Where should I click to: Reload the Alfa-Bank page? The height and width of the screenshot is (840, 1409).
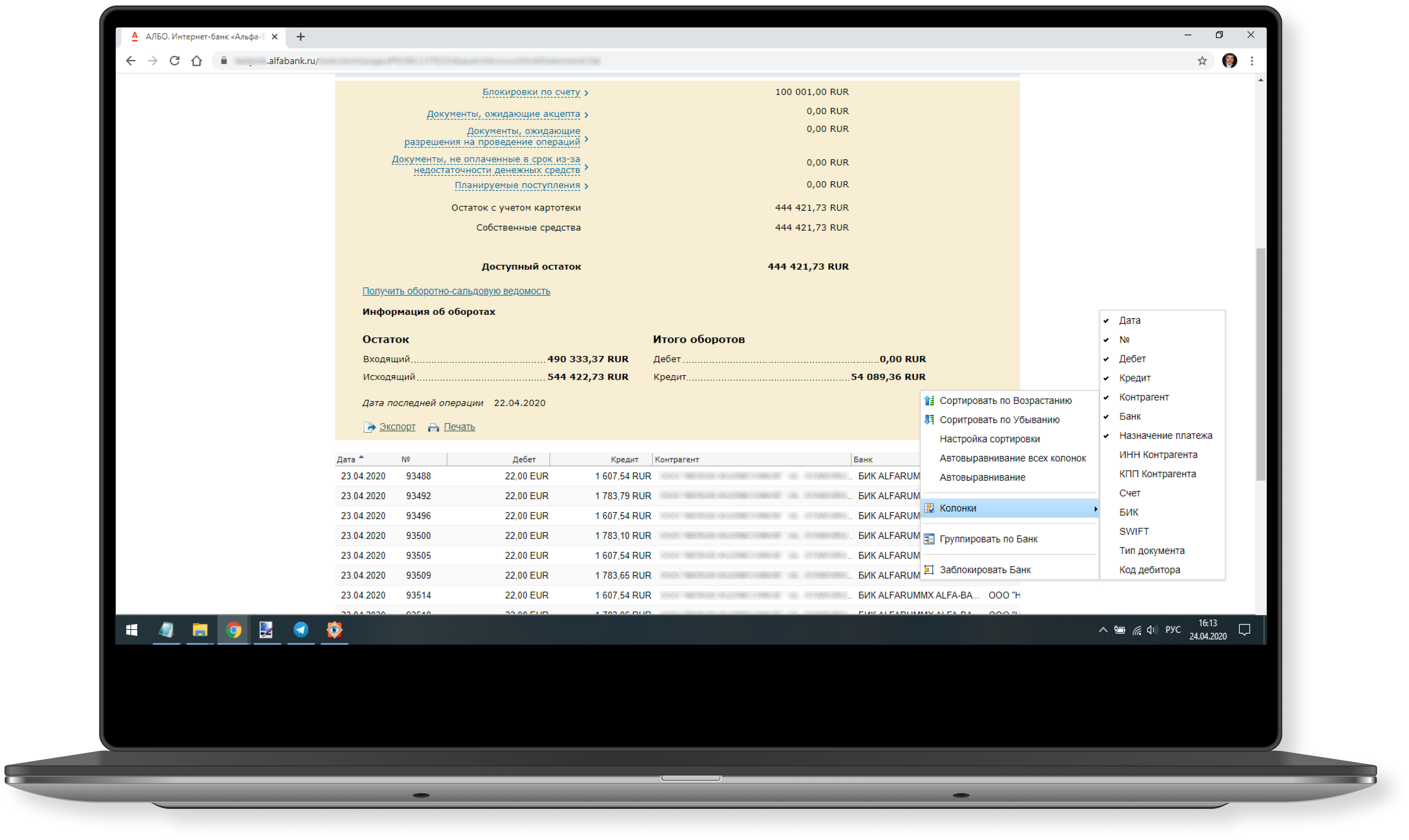click(x=175, y=60)
